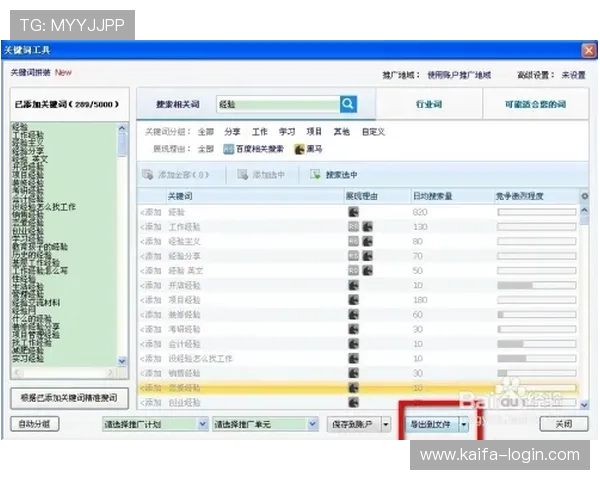Click horse icon in 没经验怎么找工作 row
The image size is (600, 480).
(x=354, y=358)
